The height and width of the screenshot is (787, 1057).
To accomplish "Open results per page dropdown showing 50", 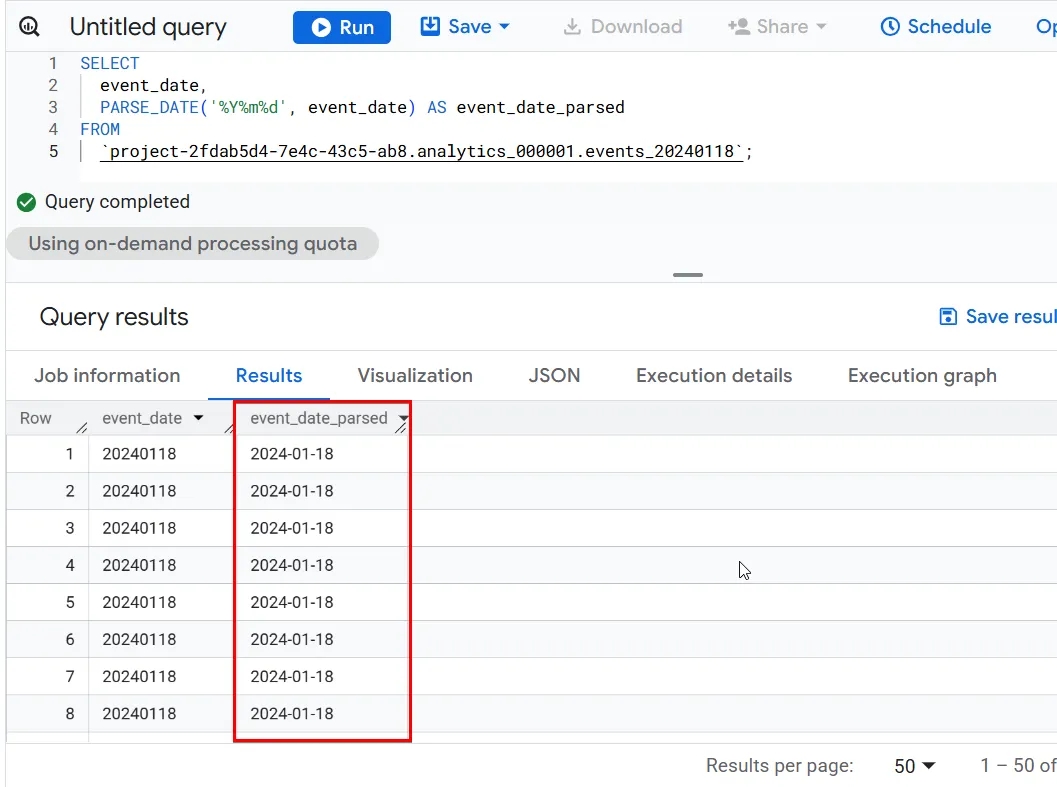I will coord(914,765).
